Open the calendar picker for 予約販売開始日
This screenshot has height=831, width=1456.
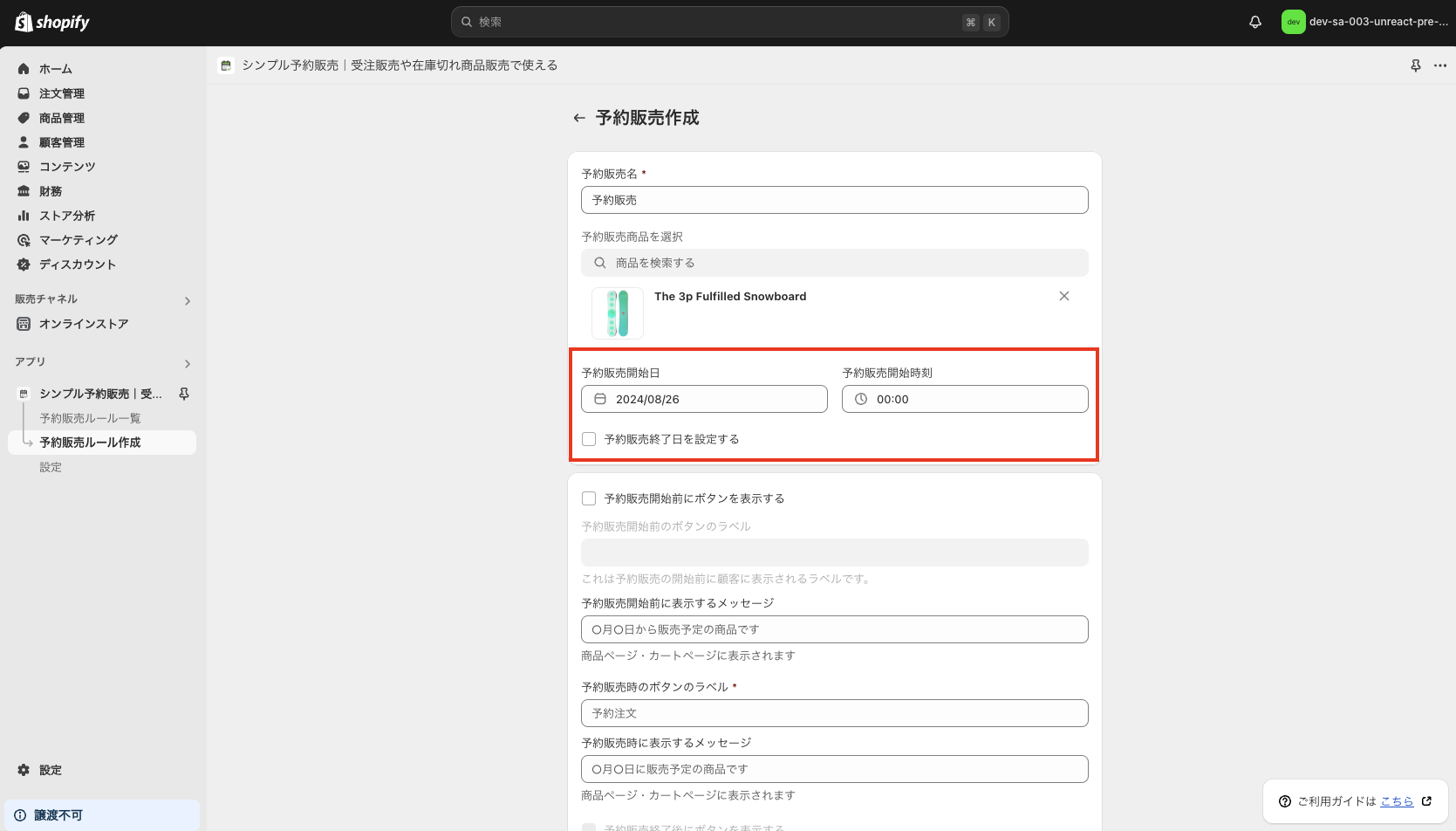[599, 399]
